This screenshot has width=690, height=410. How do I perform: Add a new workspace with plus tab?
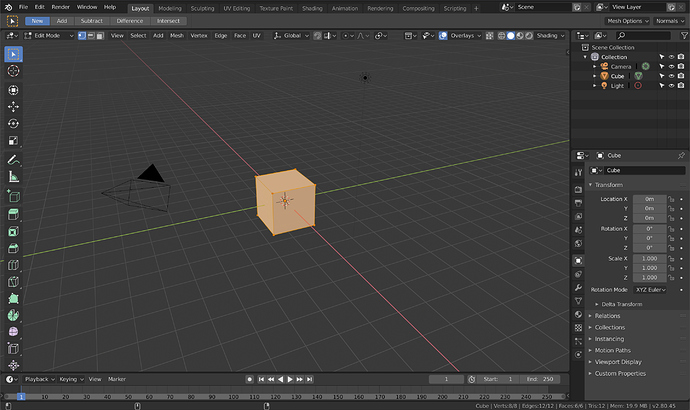[476, 8]
